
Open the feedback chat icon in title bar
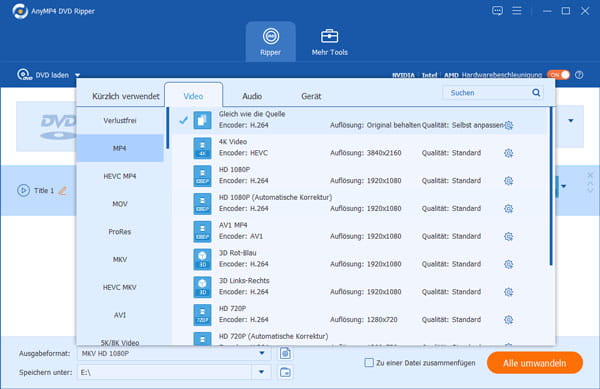pyautogui.click(x=497, y=11)
